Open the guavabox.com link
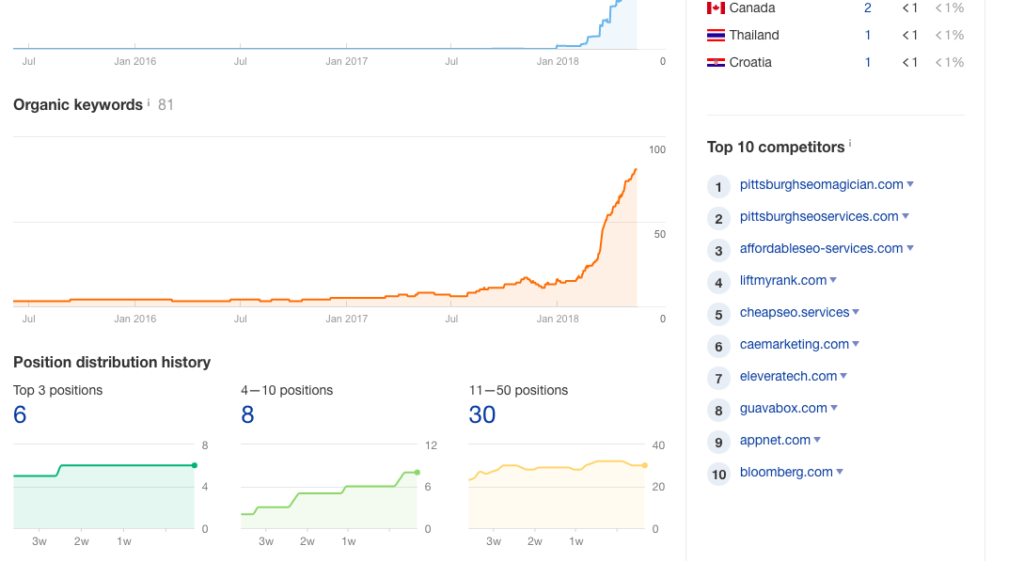The height and width of the screenshot is (561, 1024). coord(784,408)
